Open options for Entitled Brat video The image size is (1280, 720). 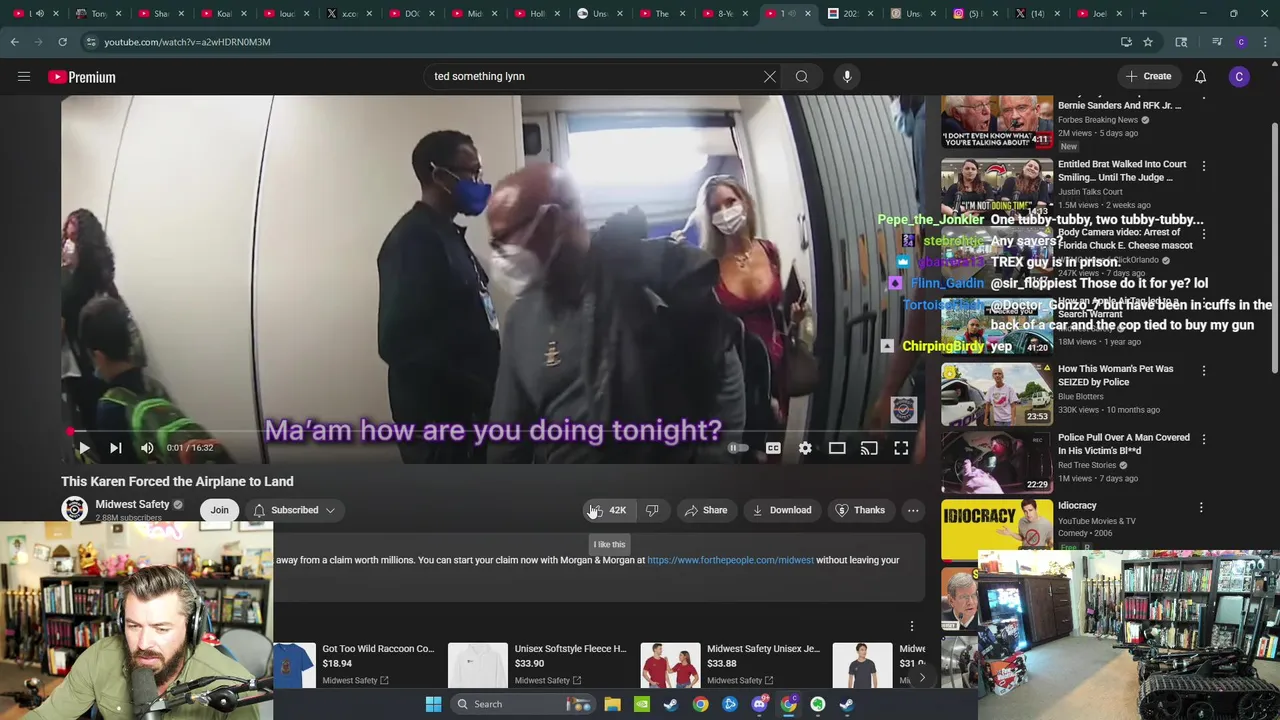coord(1203,166)
